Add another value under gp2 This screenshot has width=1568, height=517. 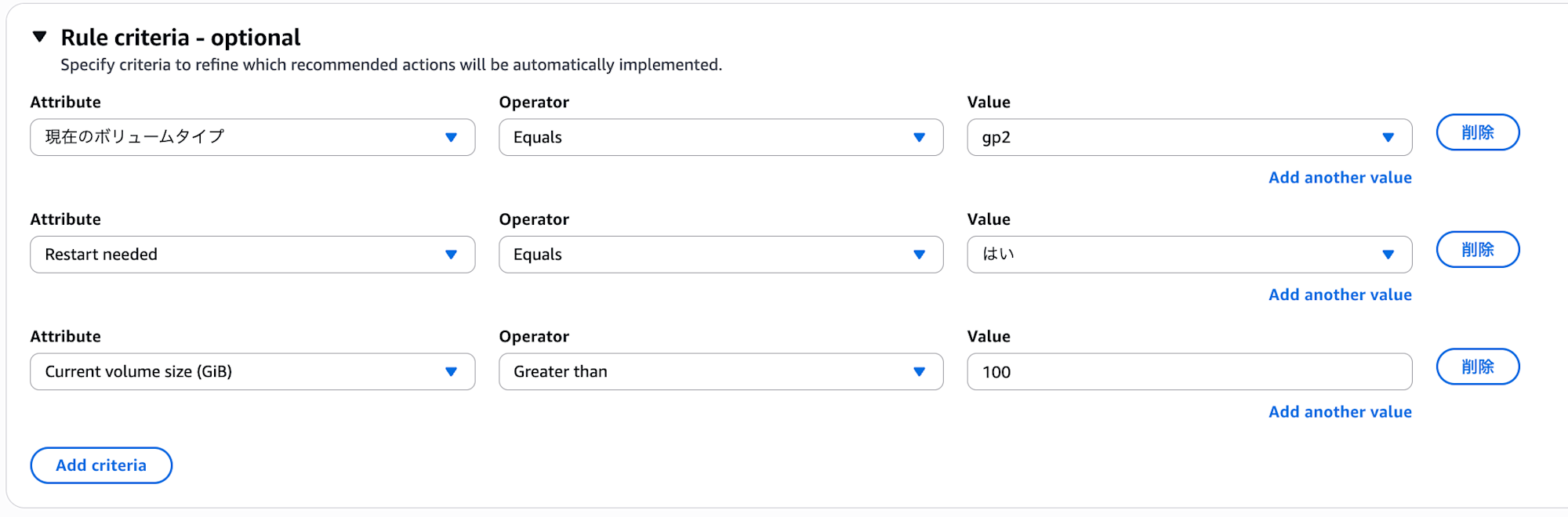[x=1340, y=178]
